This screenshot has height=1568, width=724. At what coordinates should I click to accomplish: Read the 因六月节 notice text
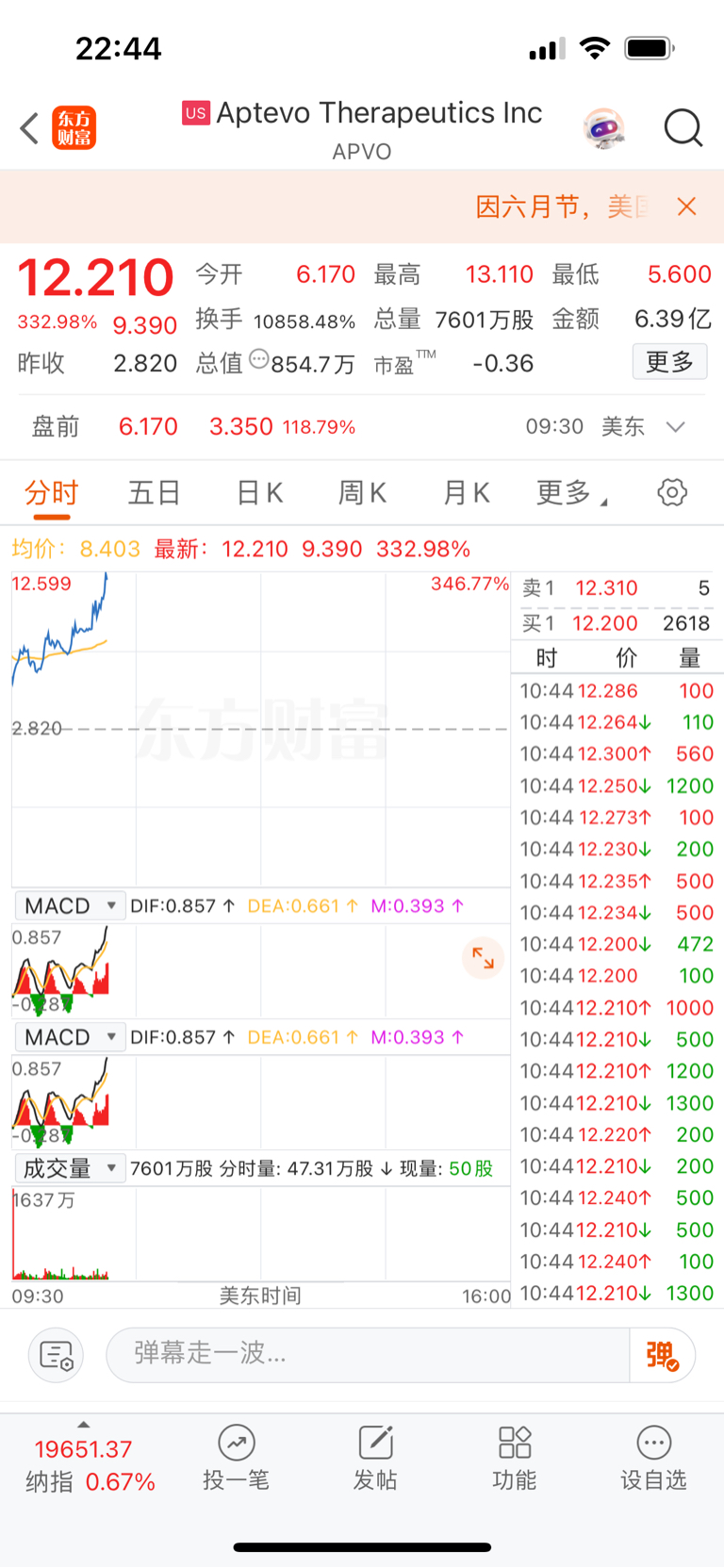click(x=562, y=206)
